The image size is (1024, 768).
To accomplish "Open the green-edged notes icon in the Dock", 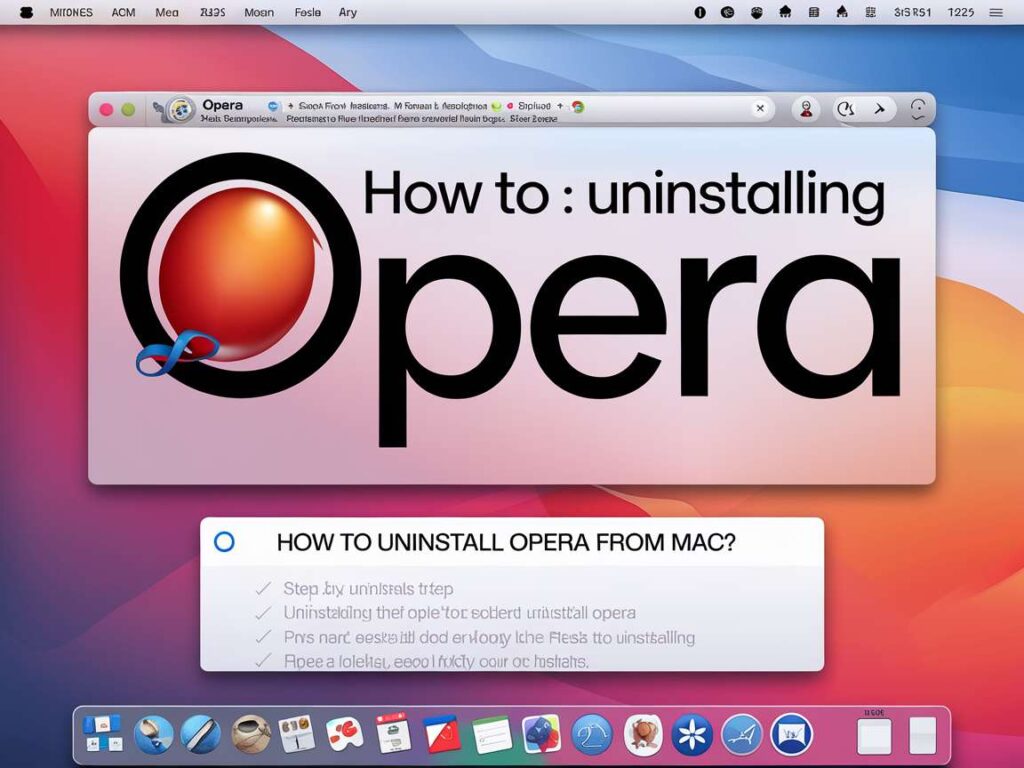I will click(x=491, y=734).
